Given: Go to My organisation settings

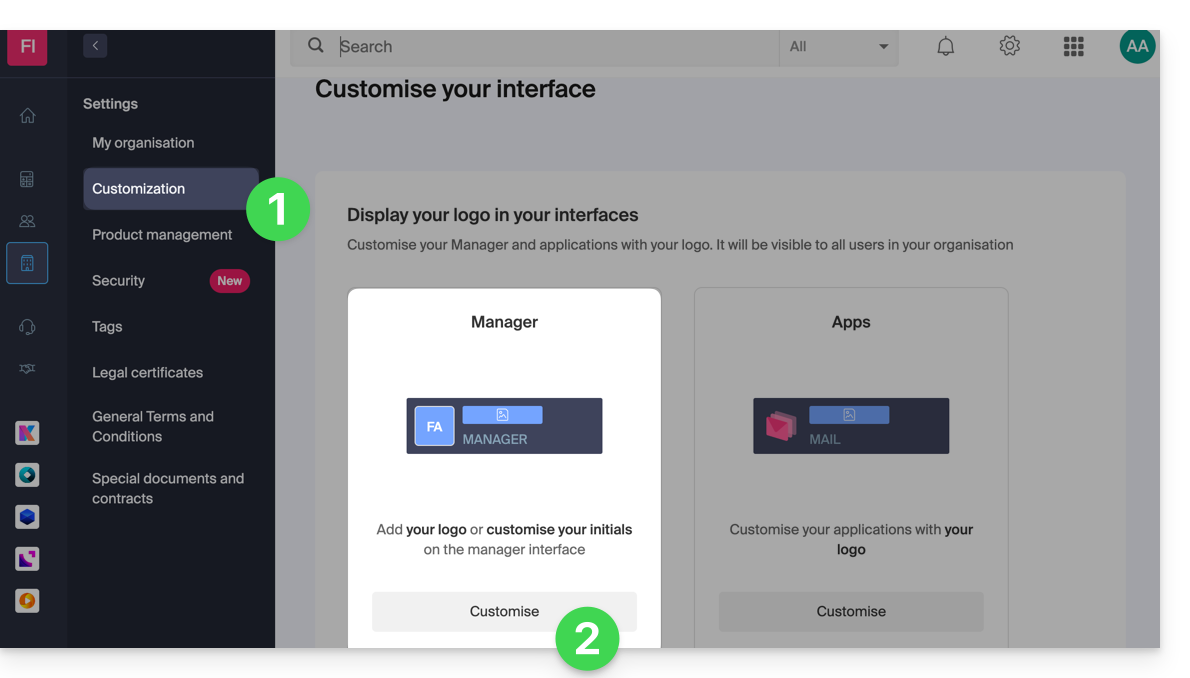Looking at the screenshot, I should click(143, 143).
